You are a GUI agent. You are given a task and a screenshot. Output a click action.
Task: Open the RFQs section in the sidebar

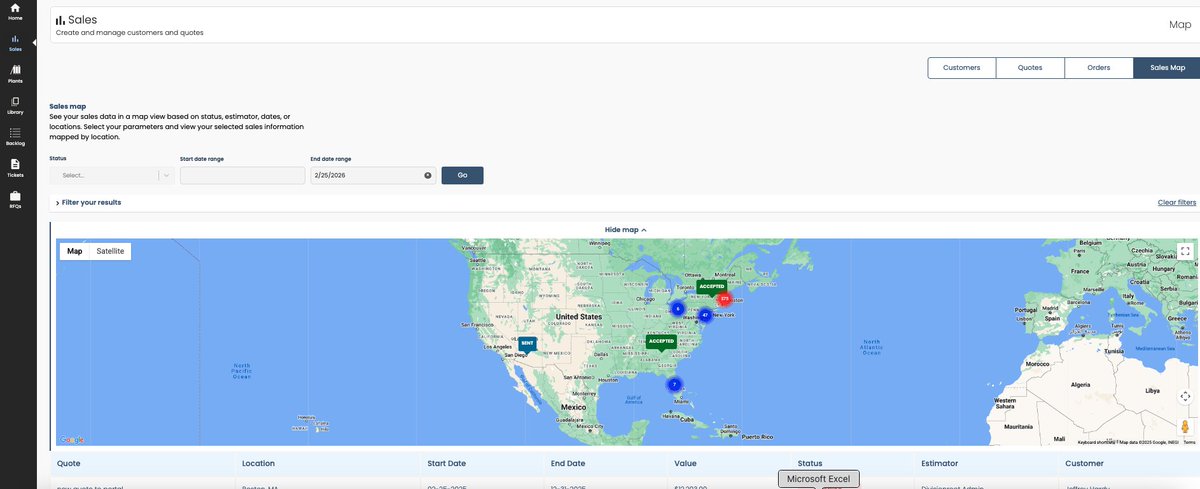pos(15,198)
